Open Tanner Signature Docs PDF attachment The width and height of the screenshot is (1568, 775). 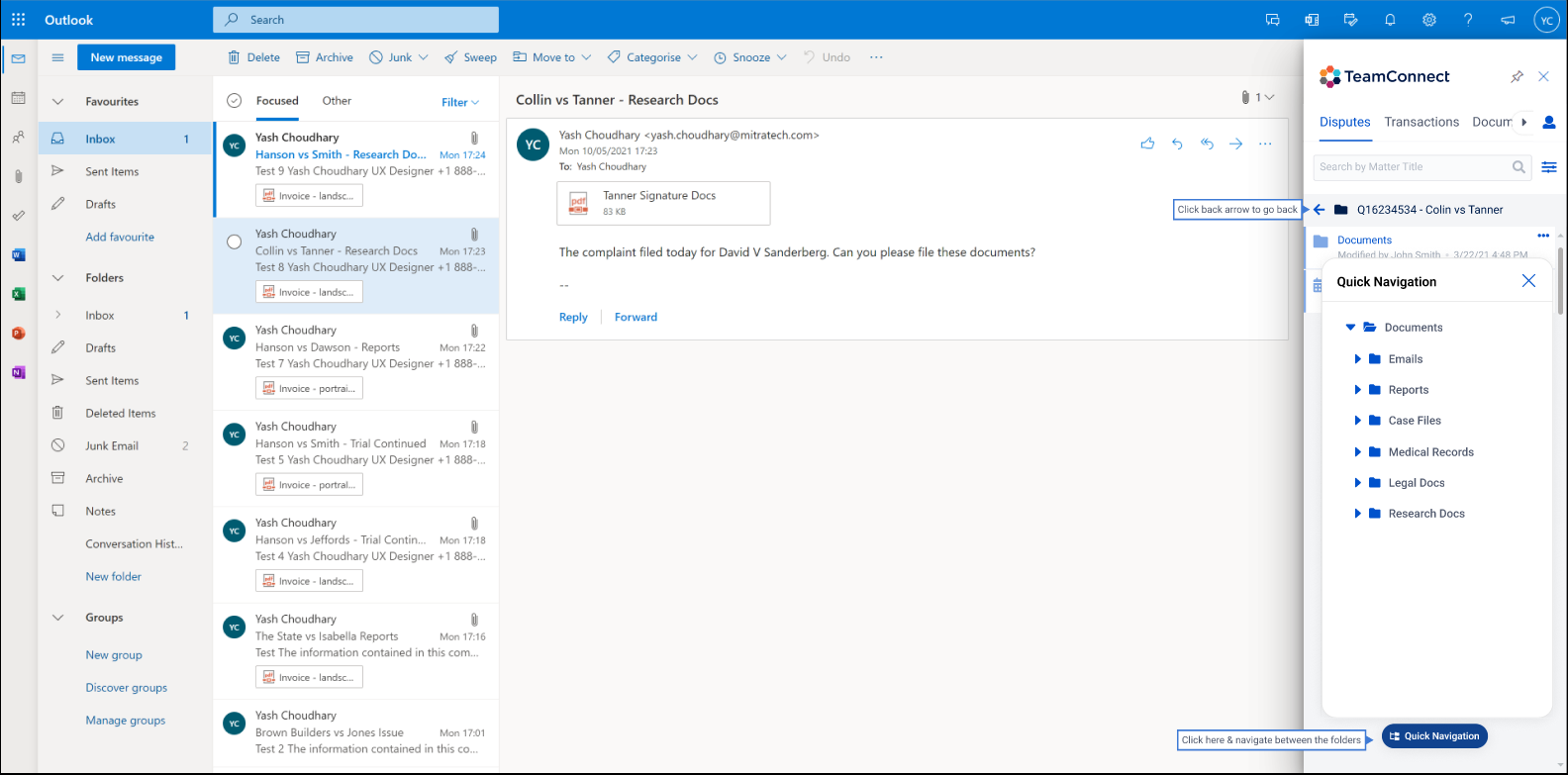point(663,203)
